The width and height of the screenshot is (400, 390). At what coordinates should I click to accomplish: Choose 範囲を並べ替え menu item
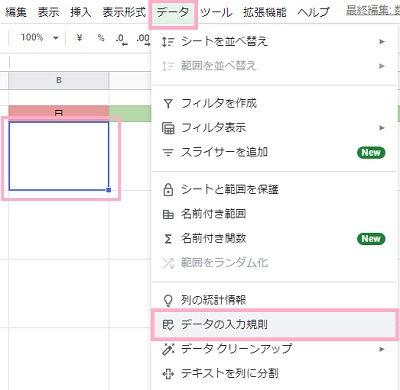tap(274, 66)
